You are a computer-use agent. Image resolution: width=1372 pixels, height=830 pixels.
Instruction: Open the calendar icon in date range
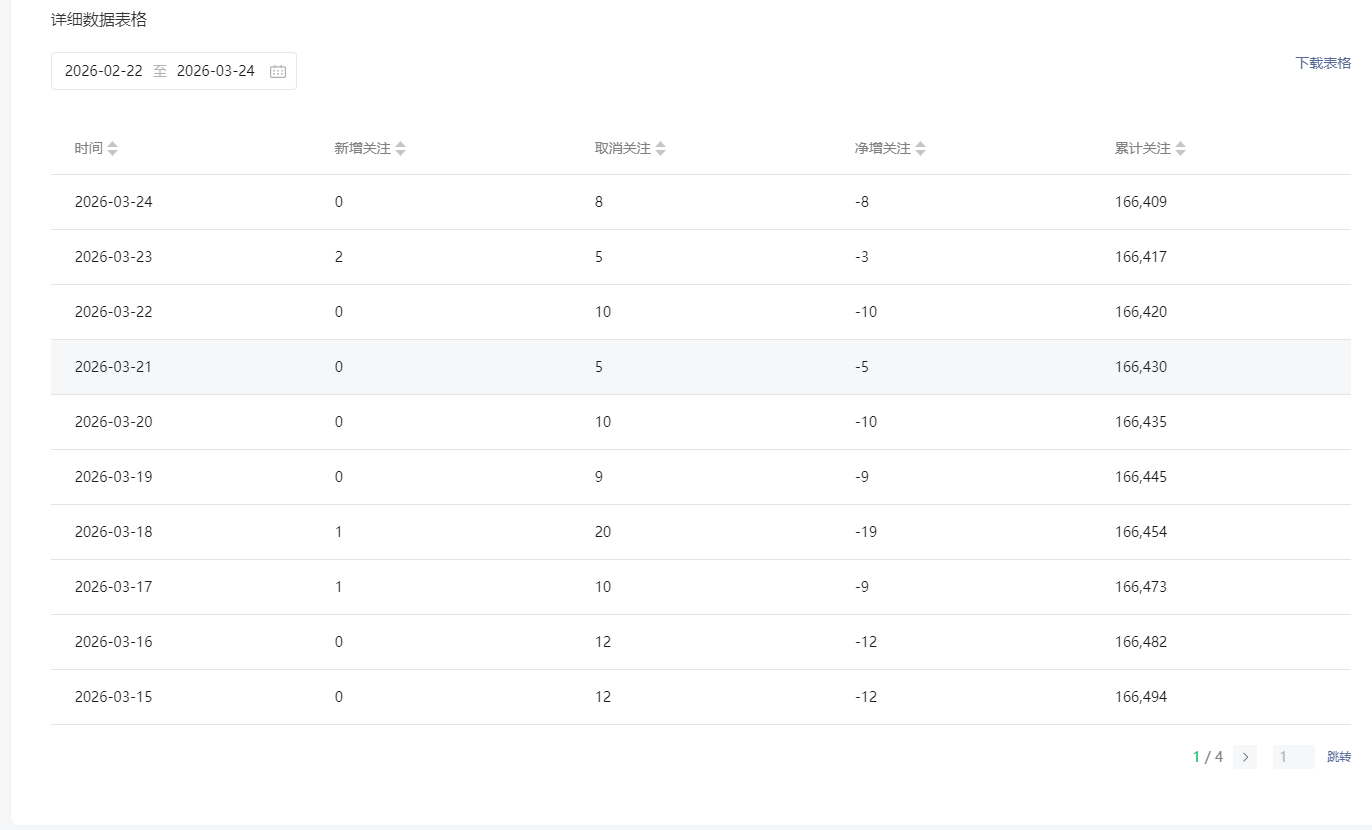[x=278, y=71]
